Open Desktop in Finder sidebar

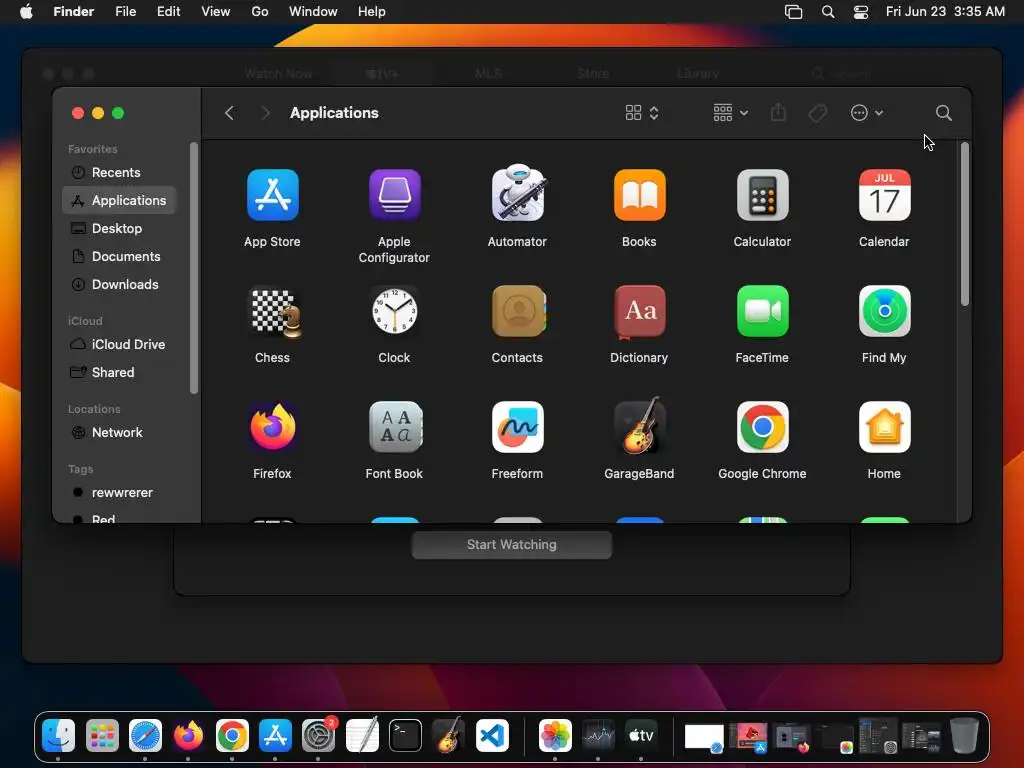pyautogui.click(x=120, y=229)
